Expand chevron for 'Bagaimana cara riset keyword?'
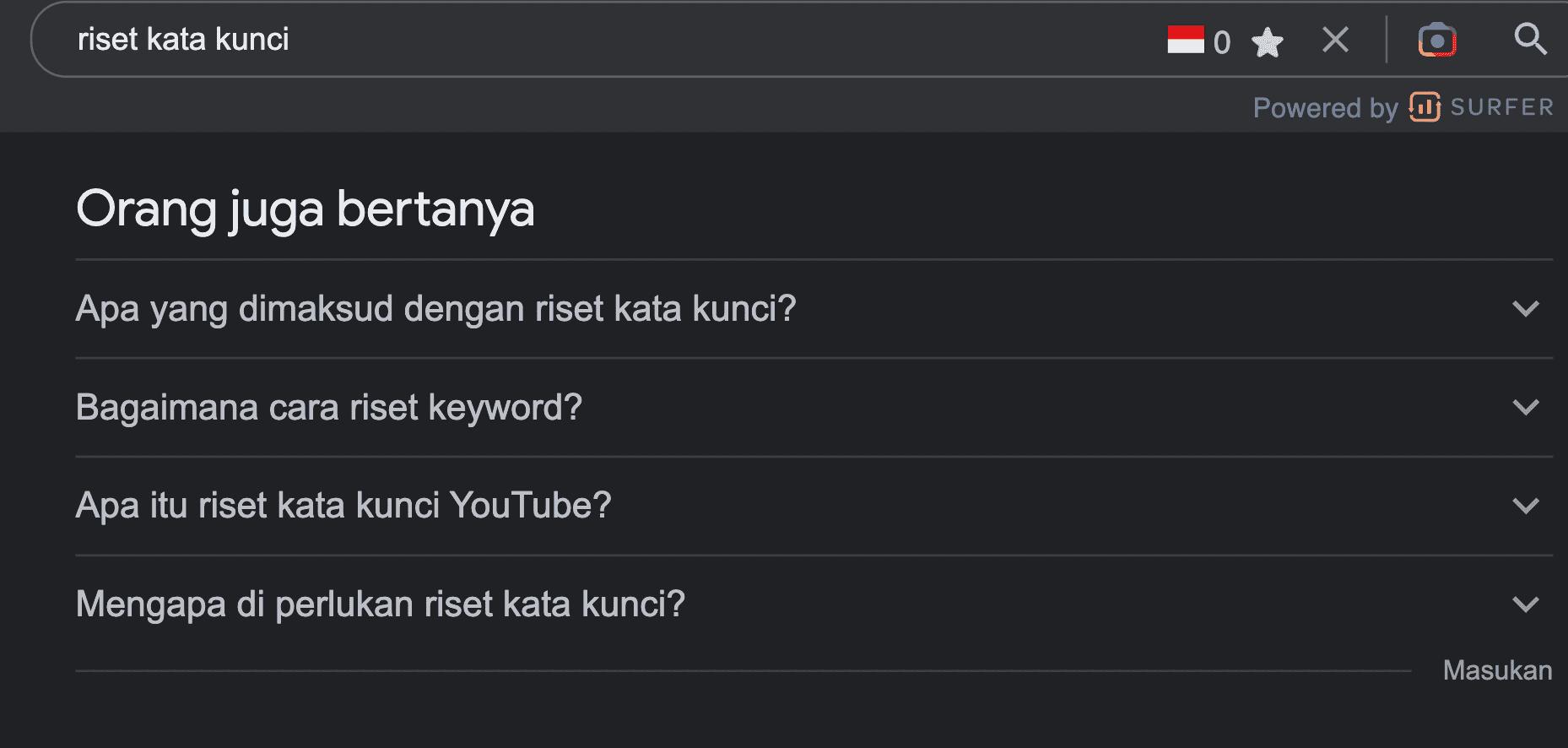The width and height of the screenshot is (1568, 748). click(x=1526, y=408)
